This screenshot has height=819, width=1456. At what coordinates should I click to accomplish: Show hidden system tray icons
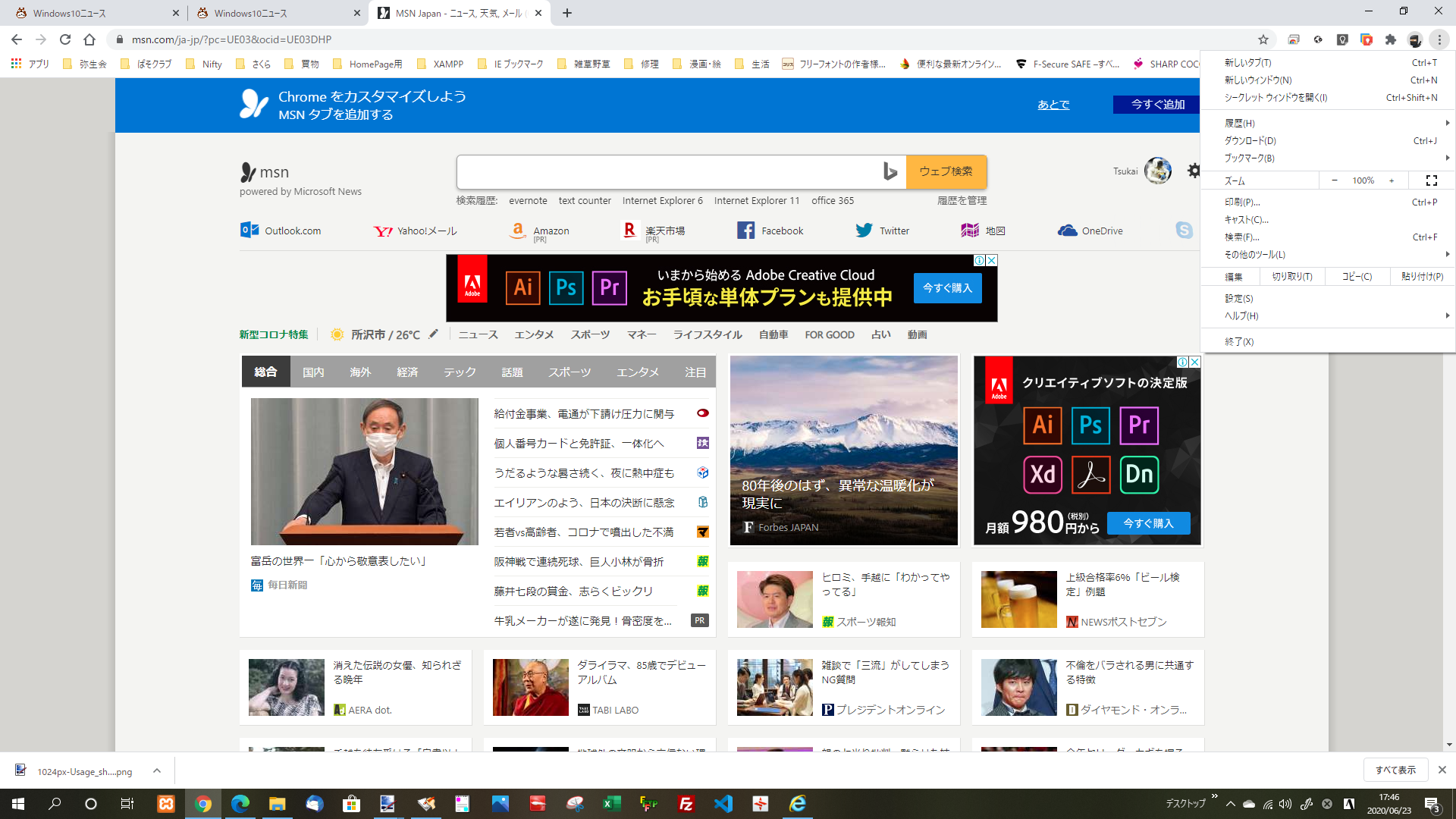pyautogui.click(x=1230, y=804)
